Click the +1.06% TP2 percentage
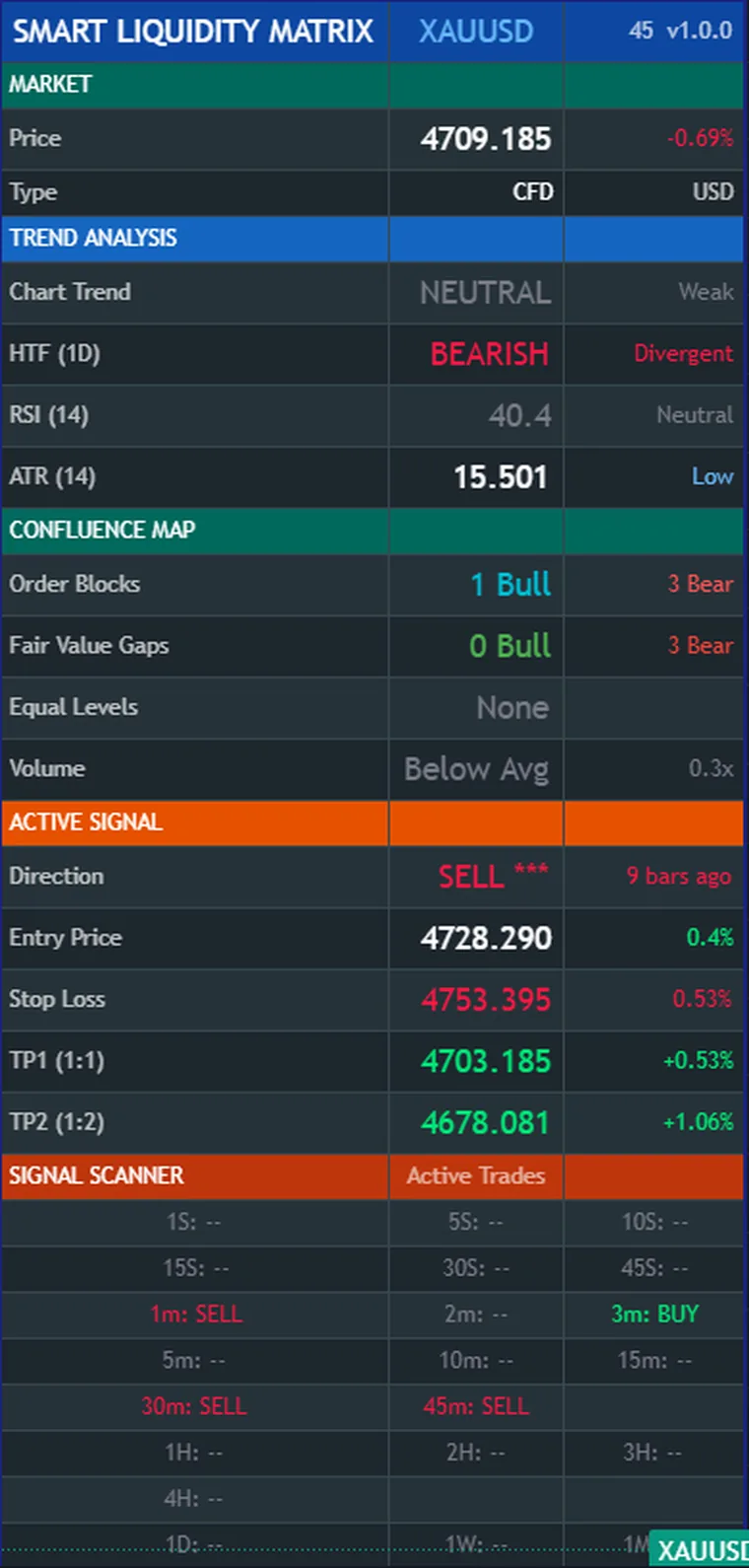 698,1121
